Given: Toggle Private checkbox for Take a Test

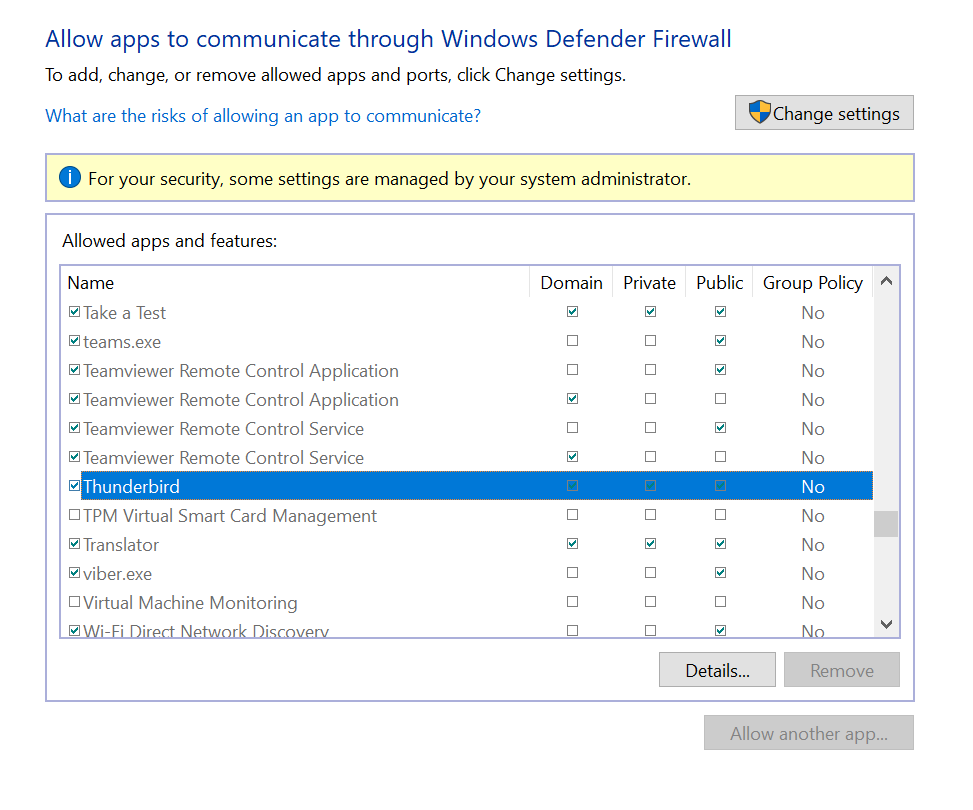Looking at the screenshot, I should click(650, 312).
